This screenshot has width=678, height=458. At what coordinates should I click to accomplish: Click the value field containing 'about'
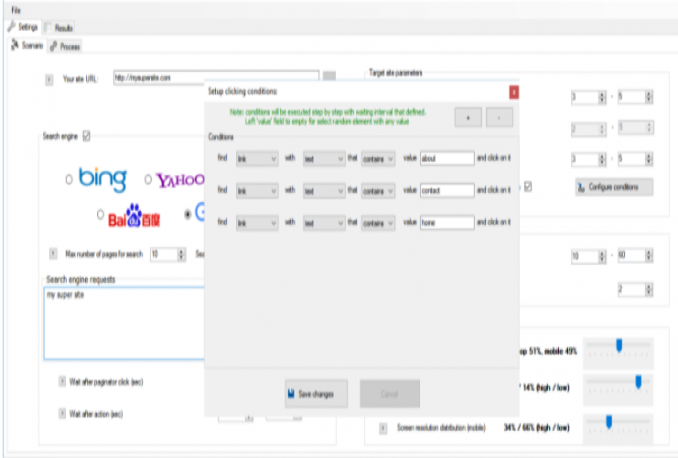446,158
